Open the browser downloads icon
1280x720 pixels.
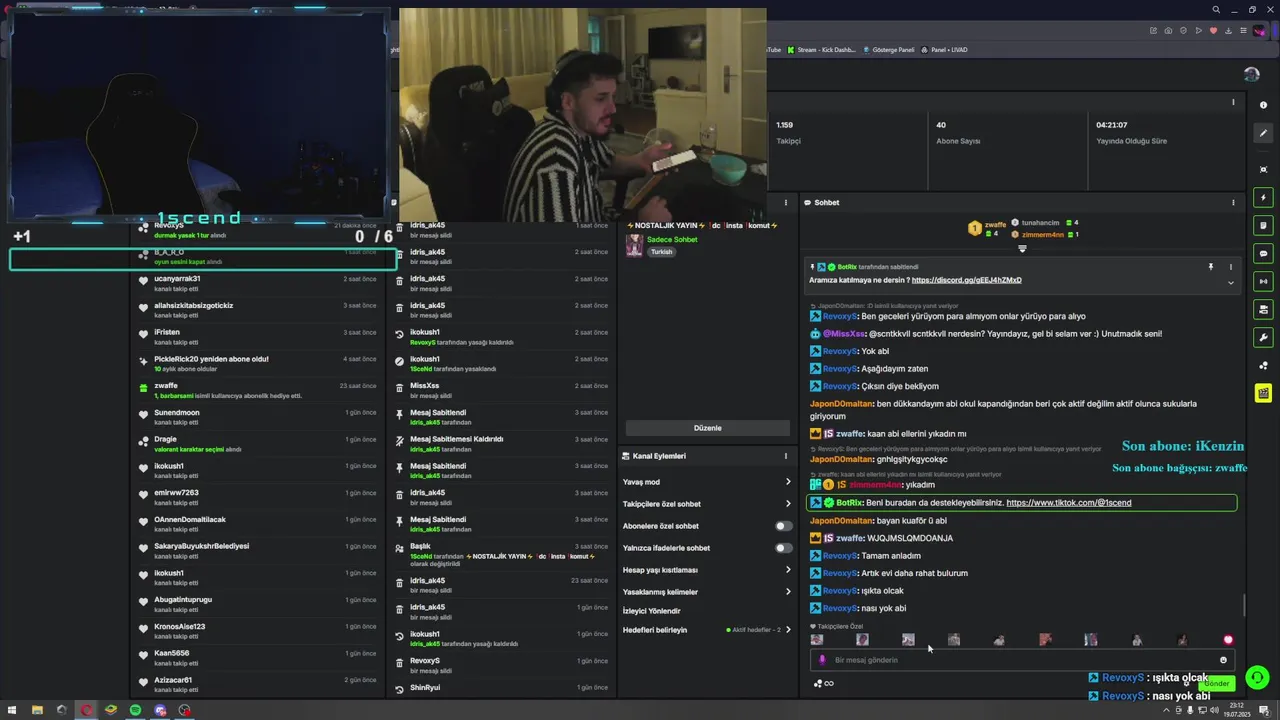1229,31
